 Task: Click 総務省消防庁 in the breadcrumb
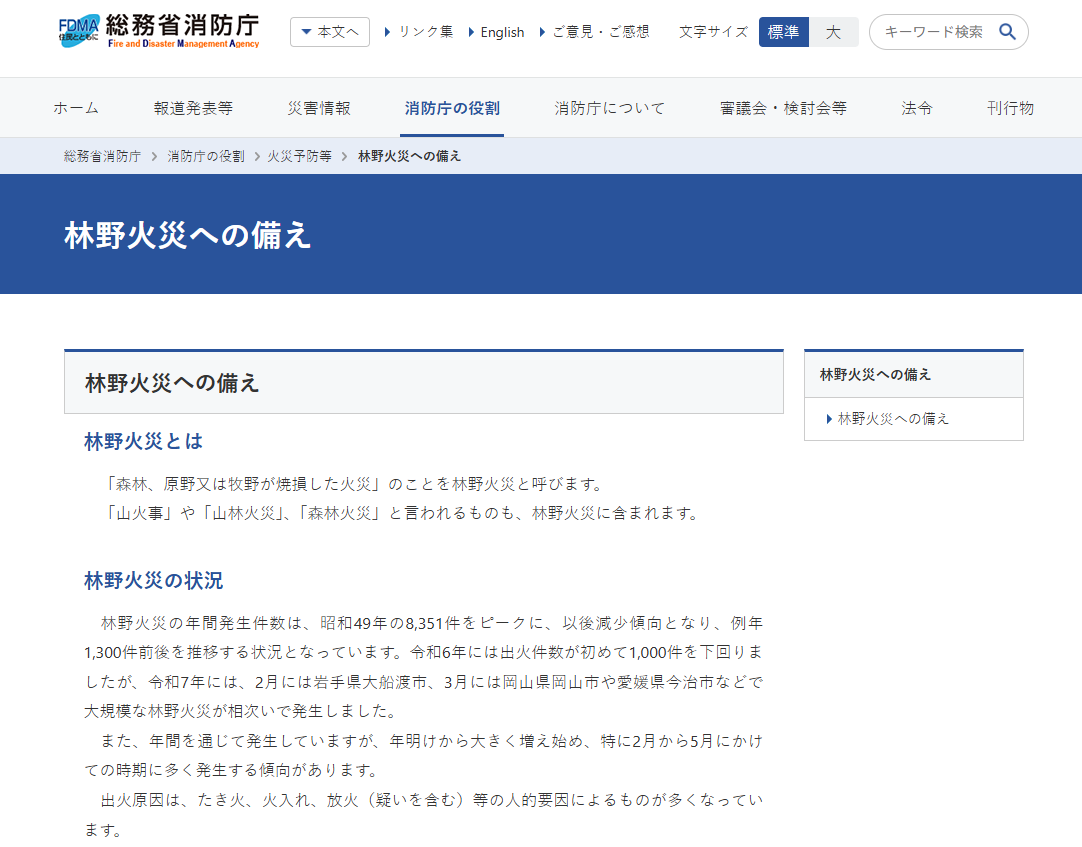pos(102,156)
